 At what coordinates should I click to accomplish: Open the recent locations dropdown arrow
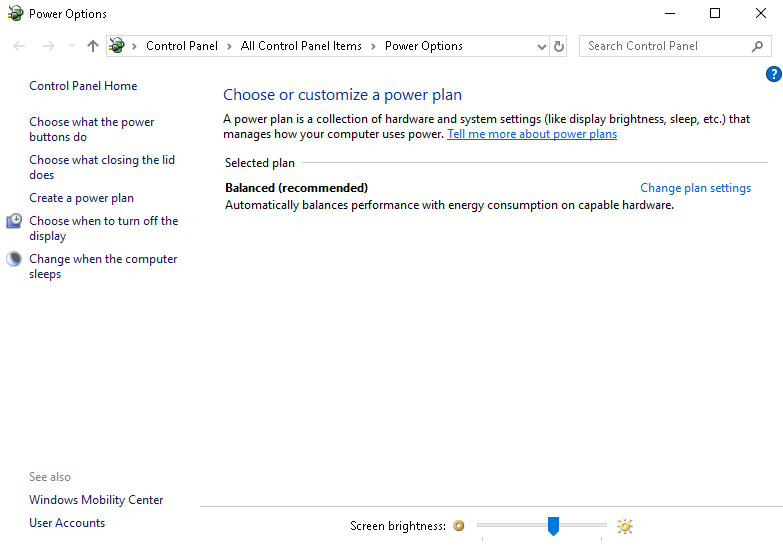tap(72, 46)
